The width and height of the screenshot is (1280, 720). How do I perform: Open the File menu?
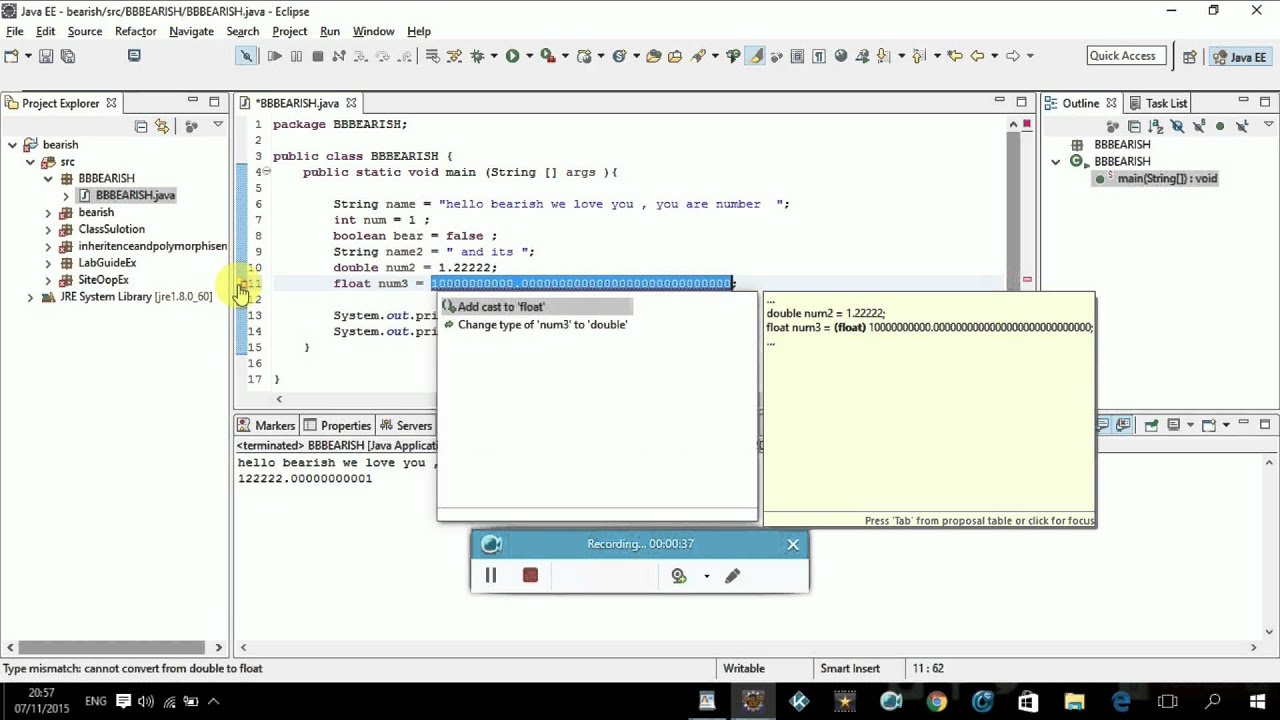coord(15,31)
